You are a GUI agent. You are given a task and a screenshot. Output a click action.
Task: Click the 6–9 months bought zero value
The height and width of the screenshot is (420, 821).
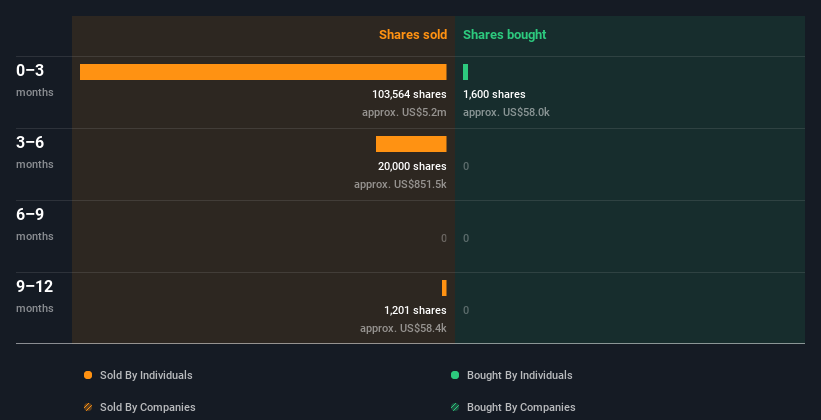pyautogui.click(x=466, y=238)
